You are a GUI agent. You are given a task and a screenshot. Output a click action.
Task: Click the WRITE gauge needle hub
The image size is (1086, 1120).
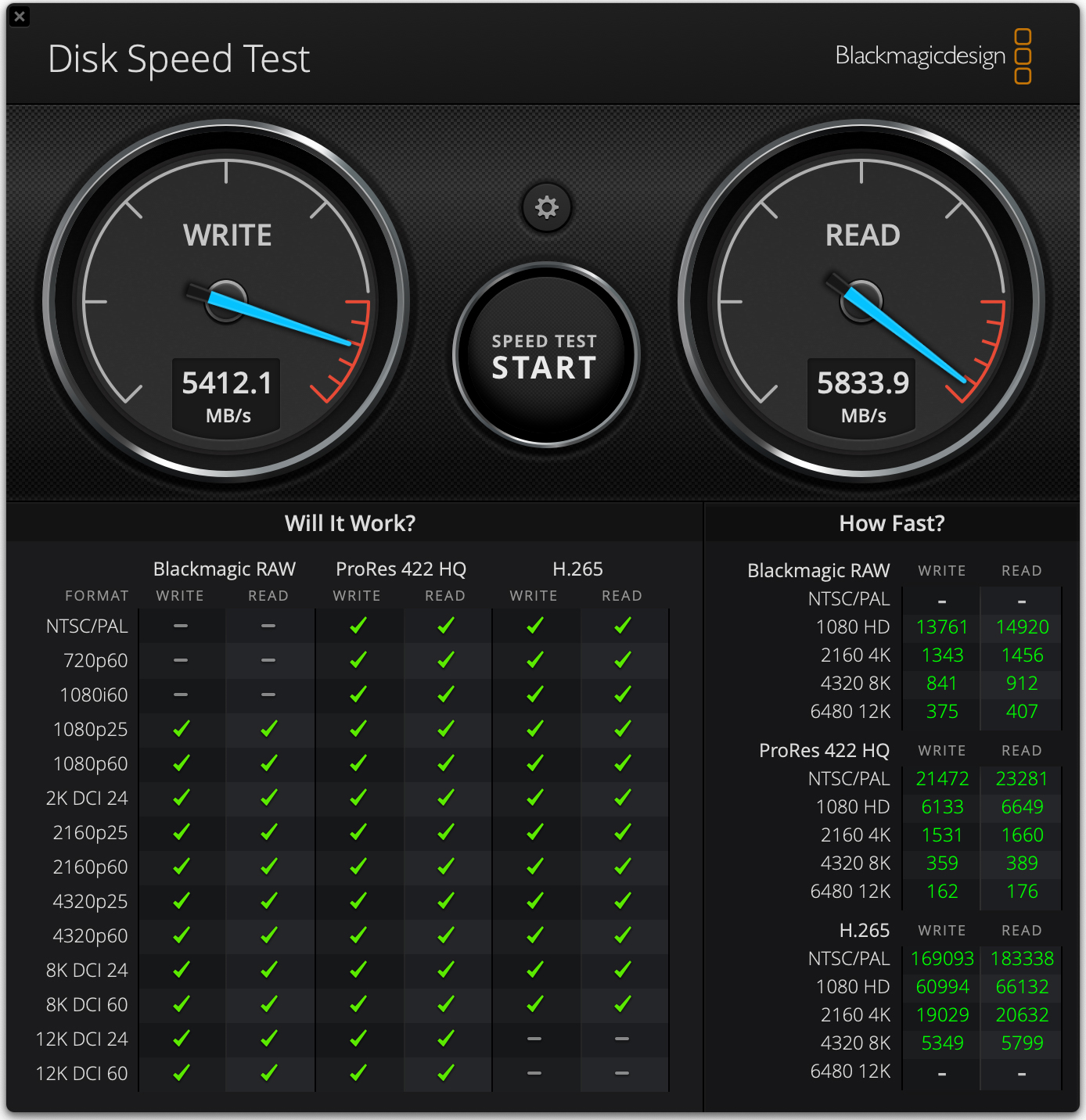226,301
